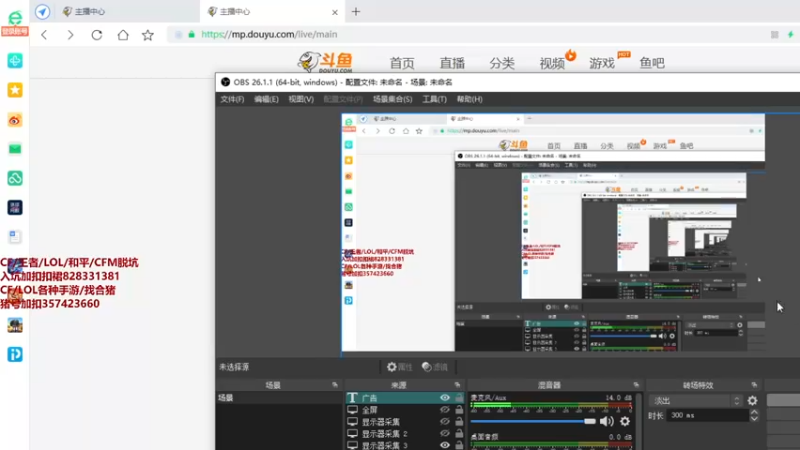This screenshot has width=800, height=450.
Task: Click the blue compass icon beside tabs
Action: coord(42,11)
